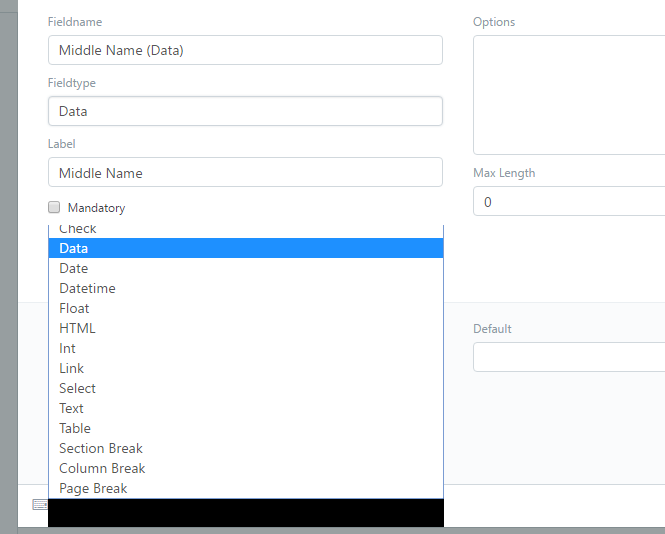Set the Max Length field value

569,201
